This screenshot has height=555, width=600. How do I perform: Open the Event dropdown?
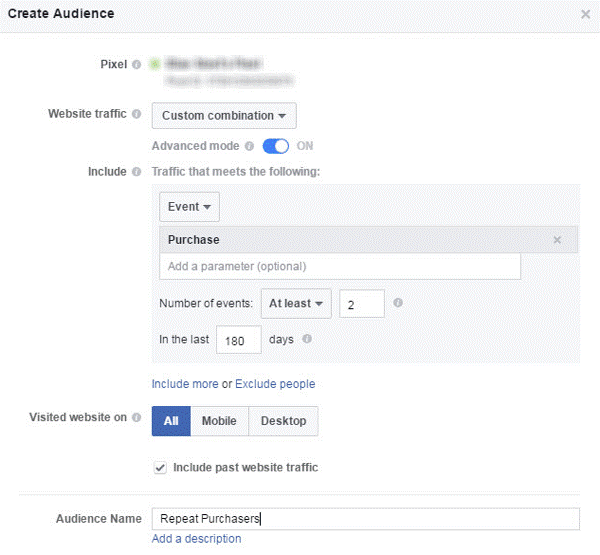[x=189, y=207]
